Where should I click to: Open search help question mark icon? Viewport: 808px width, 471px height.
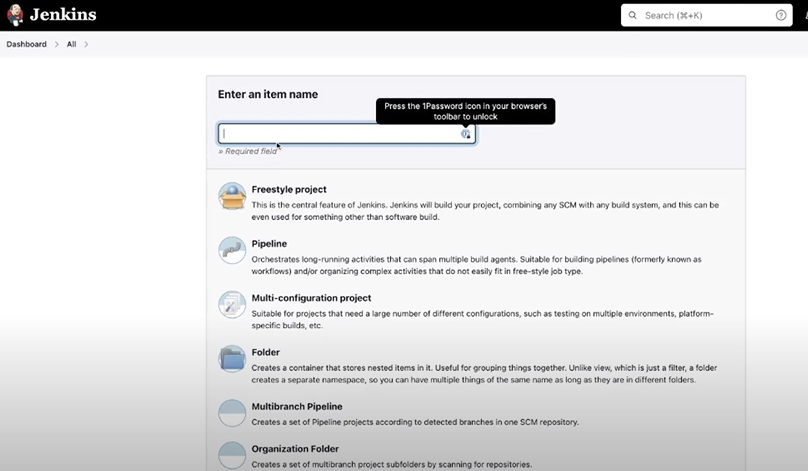click(781, 15)
